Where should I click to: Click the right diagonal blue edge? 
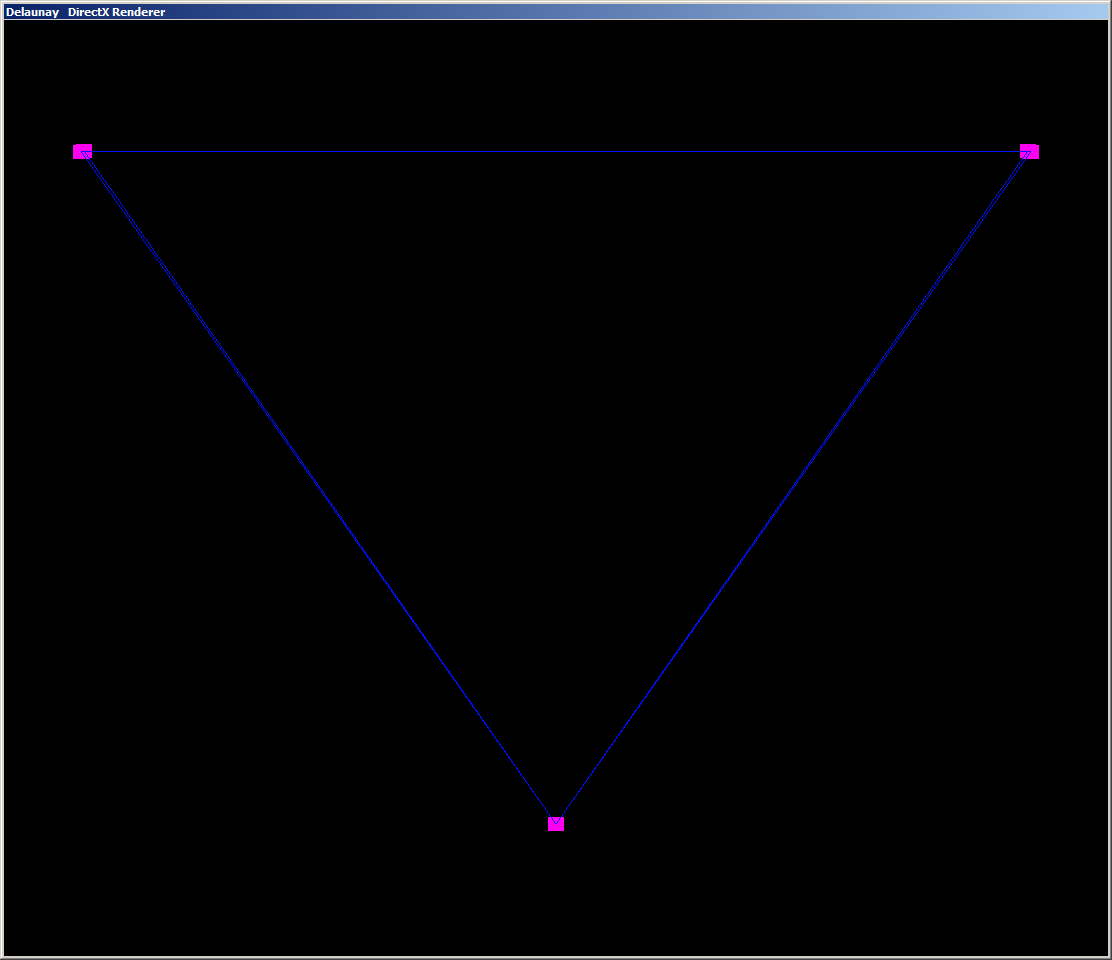tap(792, 487)
